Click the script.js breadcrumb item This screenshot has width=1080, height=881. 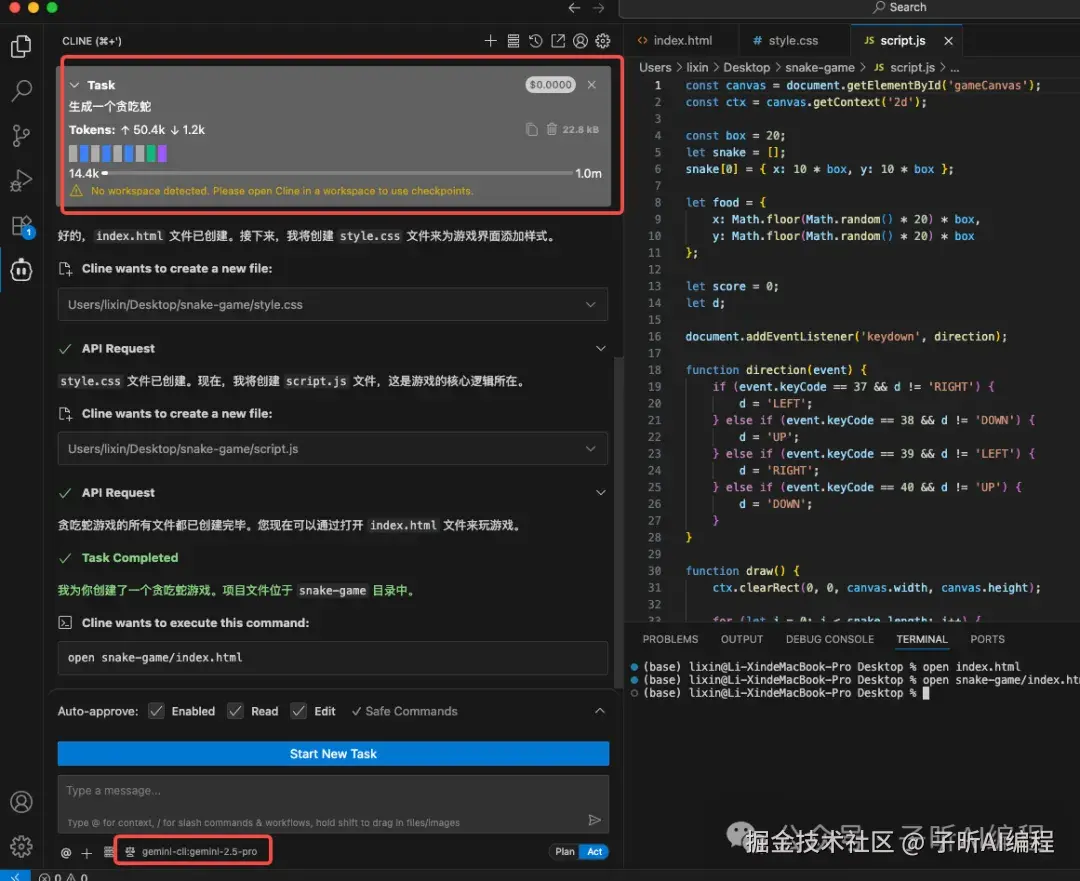[x=904, y=68]
